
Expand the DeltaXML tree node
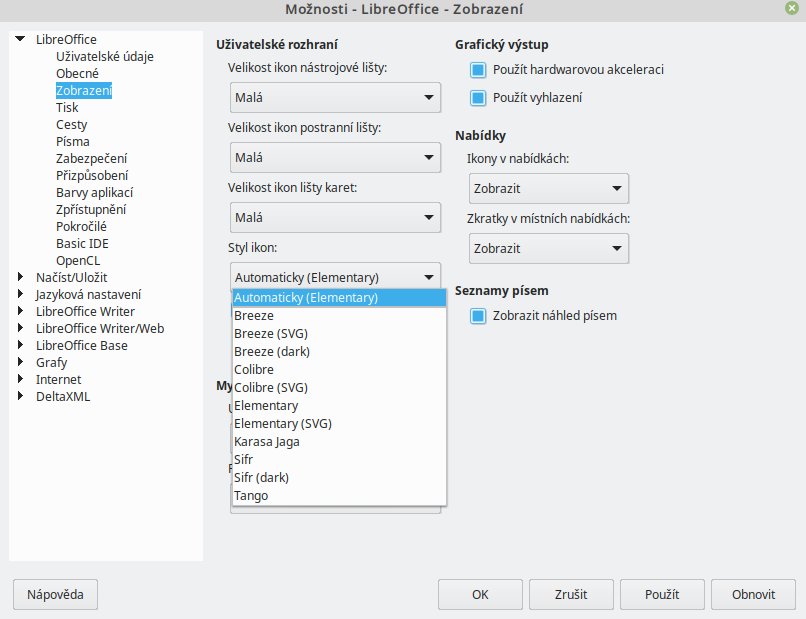[20, 395]
